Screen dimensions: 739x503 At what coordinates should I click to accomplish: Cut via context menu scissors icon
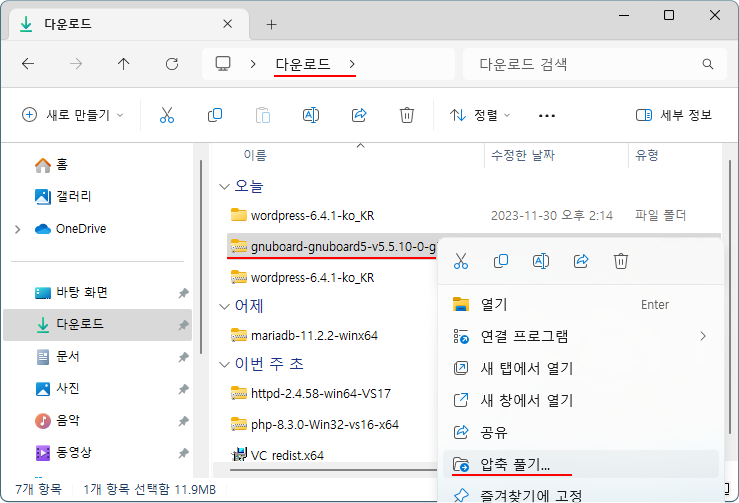(x=461, y=261)
